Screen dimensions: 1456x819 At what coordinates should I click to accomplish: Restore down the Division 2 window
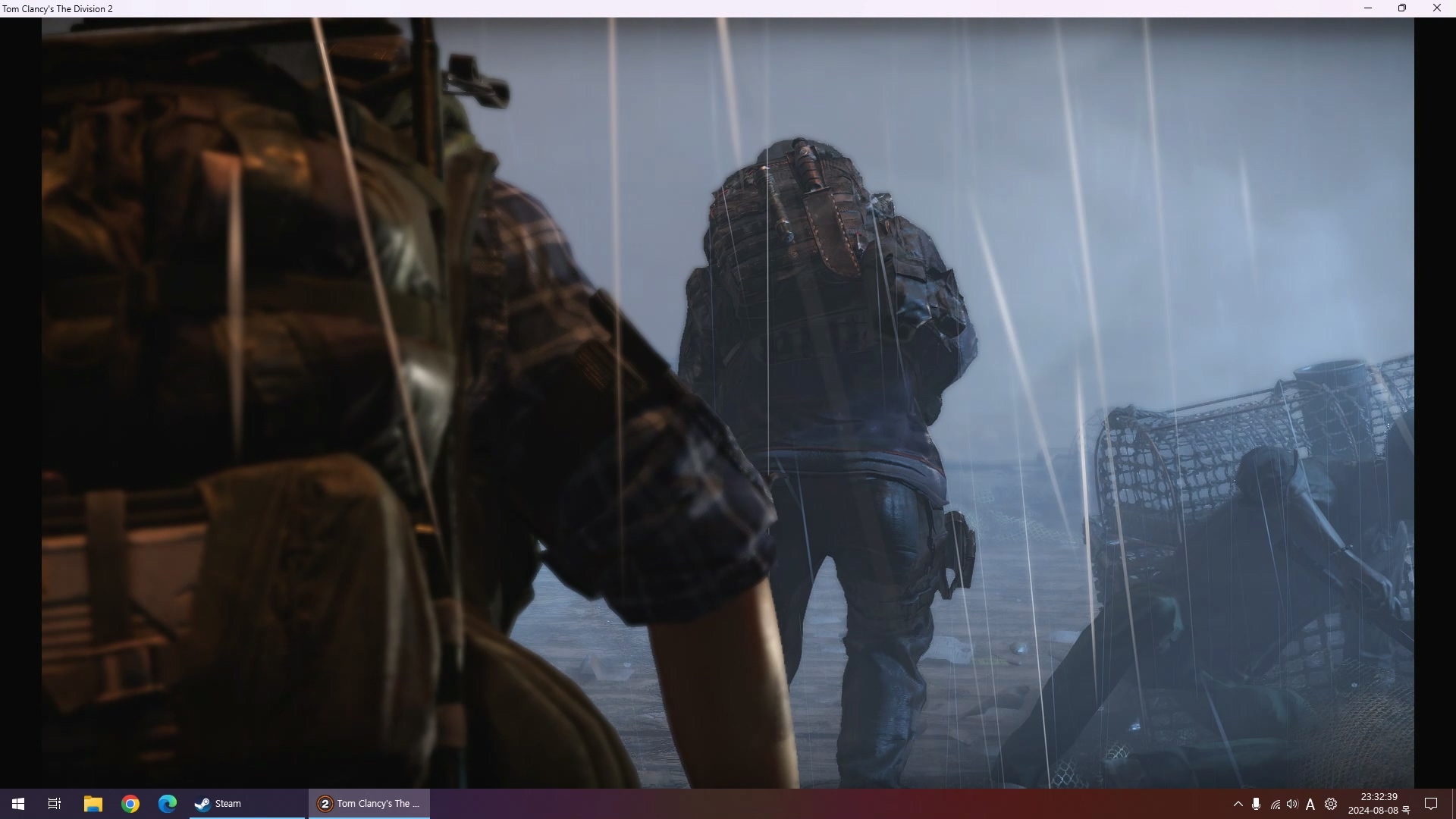point(1402,8)
